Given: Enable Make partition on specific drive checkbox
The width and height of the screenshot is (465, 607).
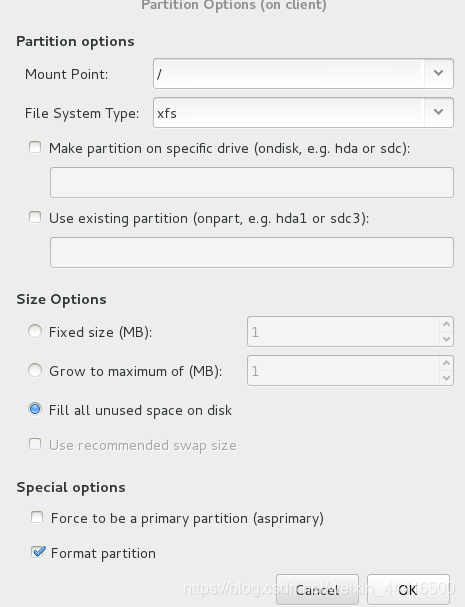Looking at the screenshot, I should coord(35,147).
